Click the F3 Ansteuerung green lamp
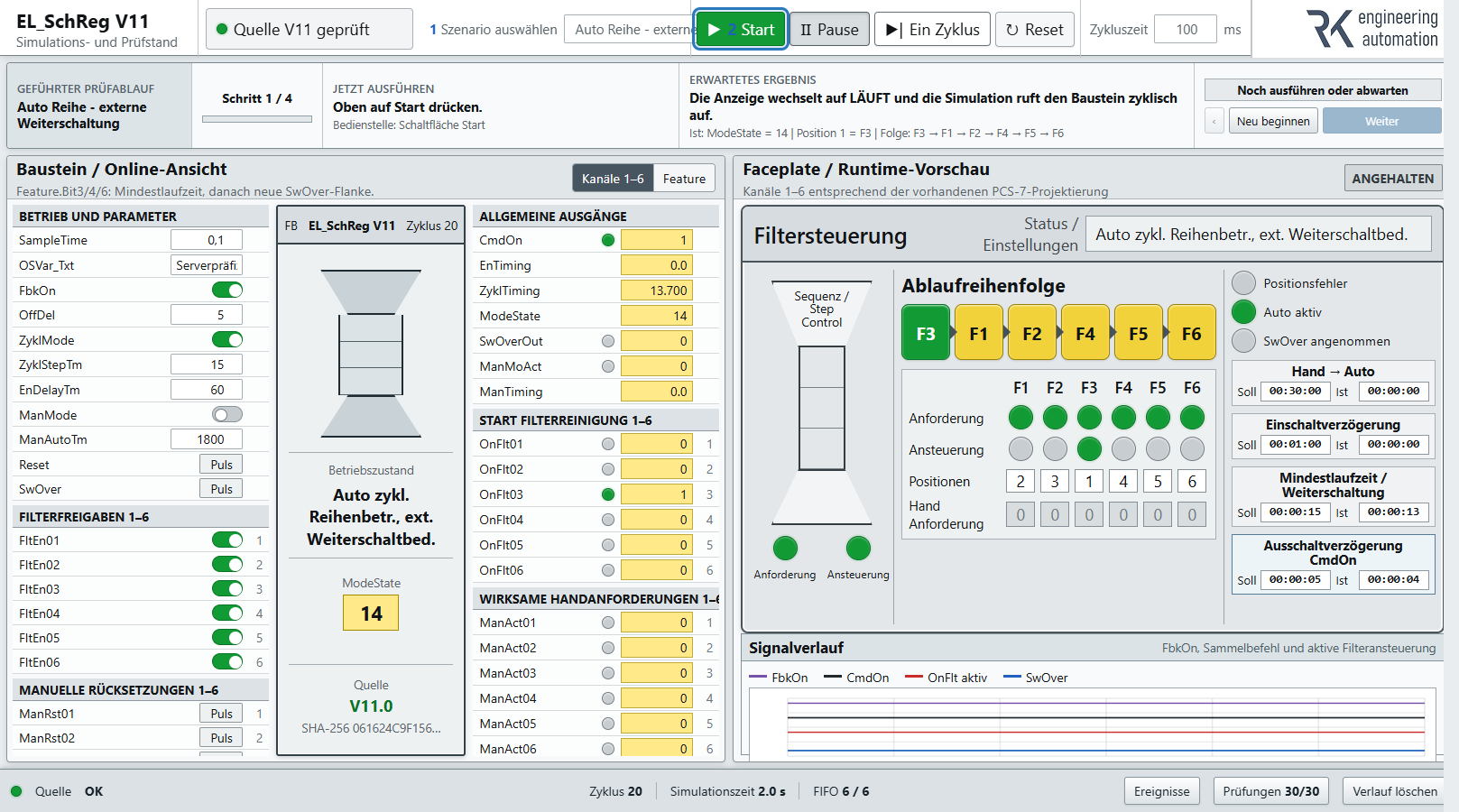The width and height of the screenshot is (1459, 812). pyautogui.click(x=1089, y=448)
